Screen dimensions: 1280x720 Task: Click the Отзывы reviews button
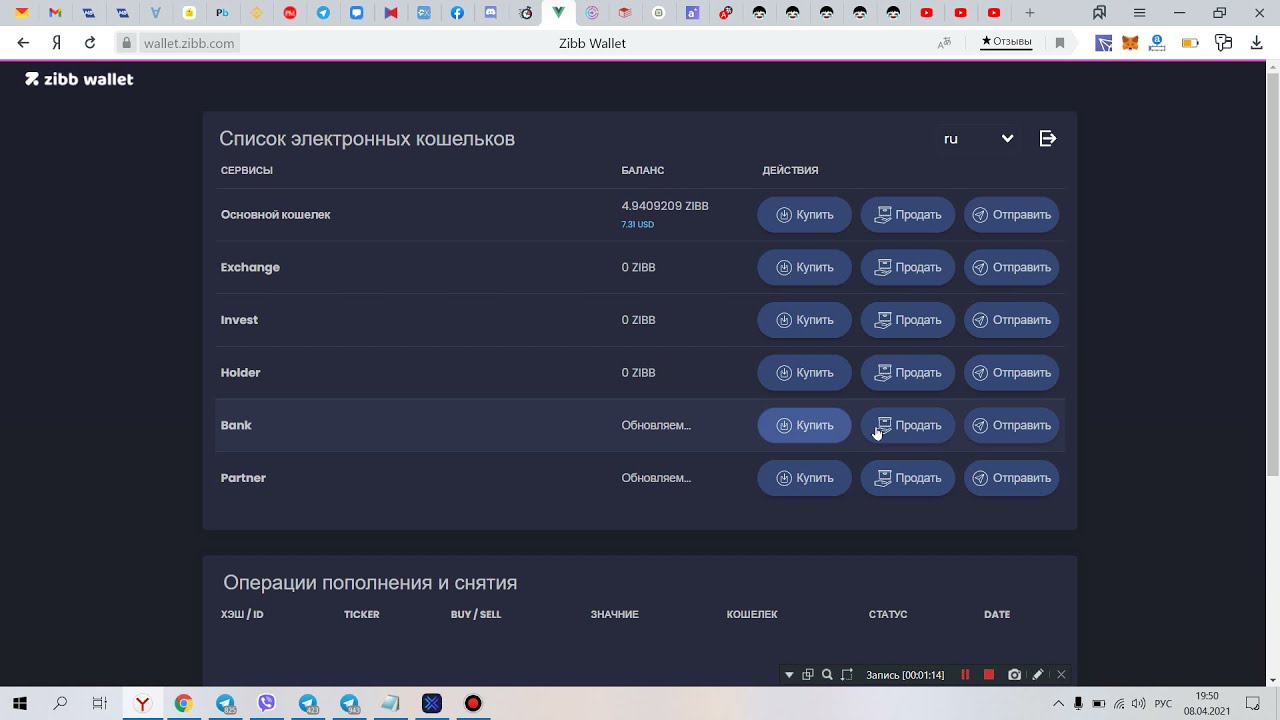[1006, 42]
